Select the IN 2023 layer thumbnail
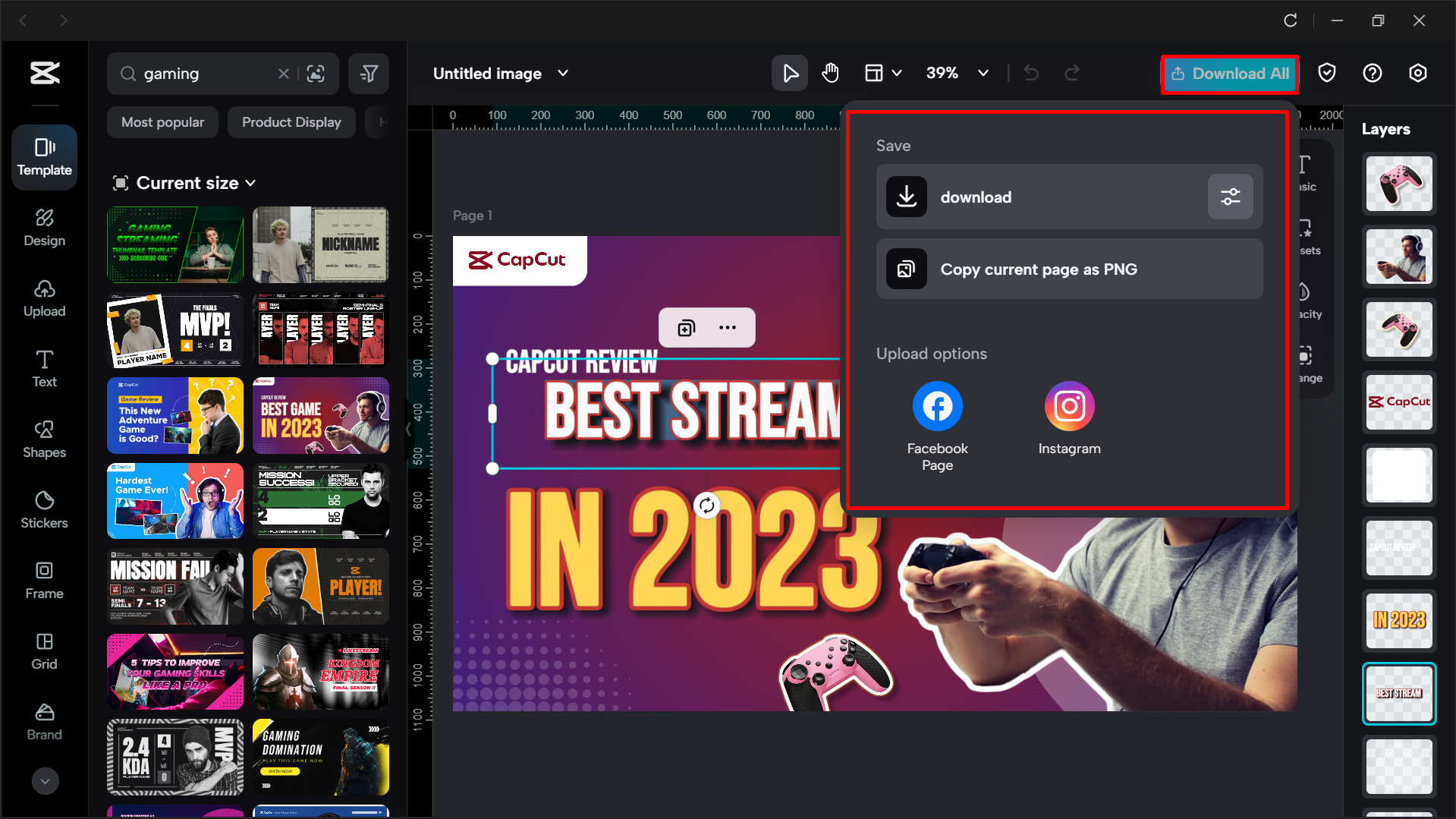Image resolution: width=1456 pixels, height=819 pixels. pyautogui.click(x=1398, y=621)
